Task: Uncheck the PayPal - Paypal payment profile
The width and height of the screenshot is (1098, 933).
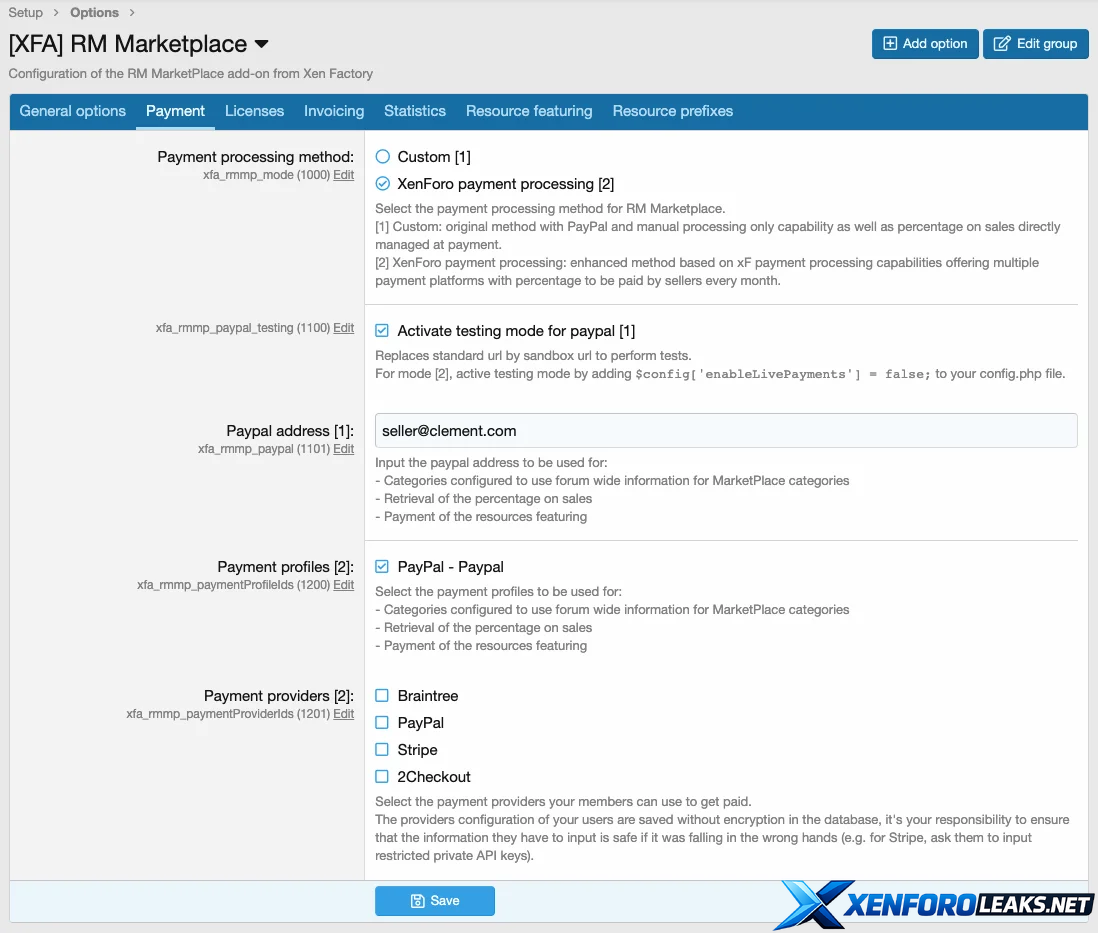Action: point(383,567)
